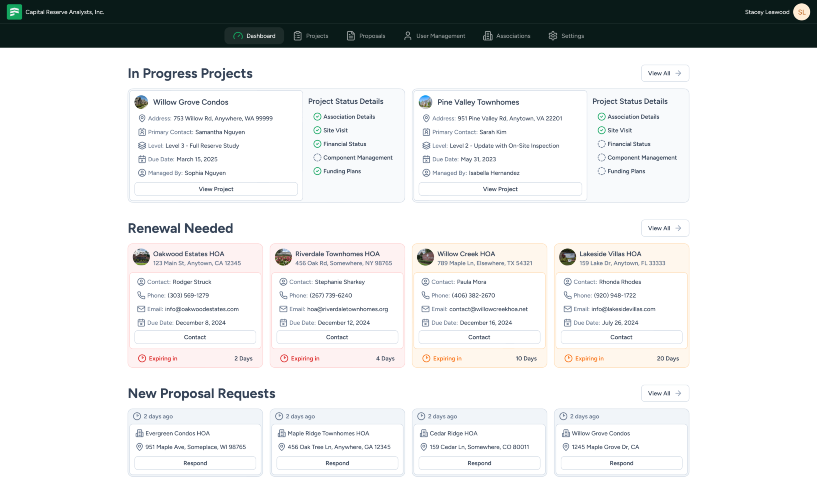Click Evergreen Condos HOA building icon

[x=139, y=433]
